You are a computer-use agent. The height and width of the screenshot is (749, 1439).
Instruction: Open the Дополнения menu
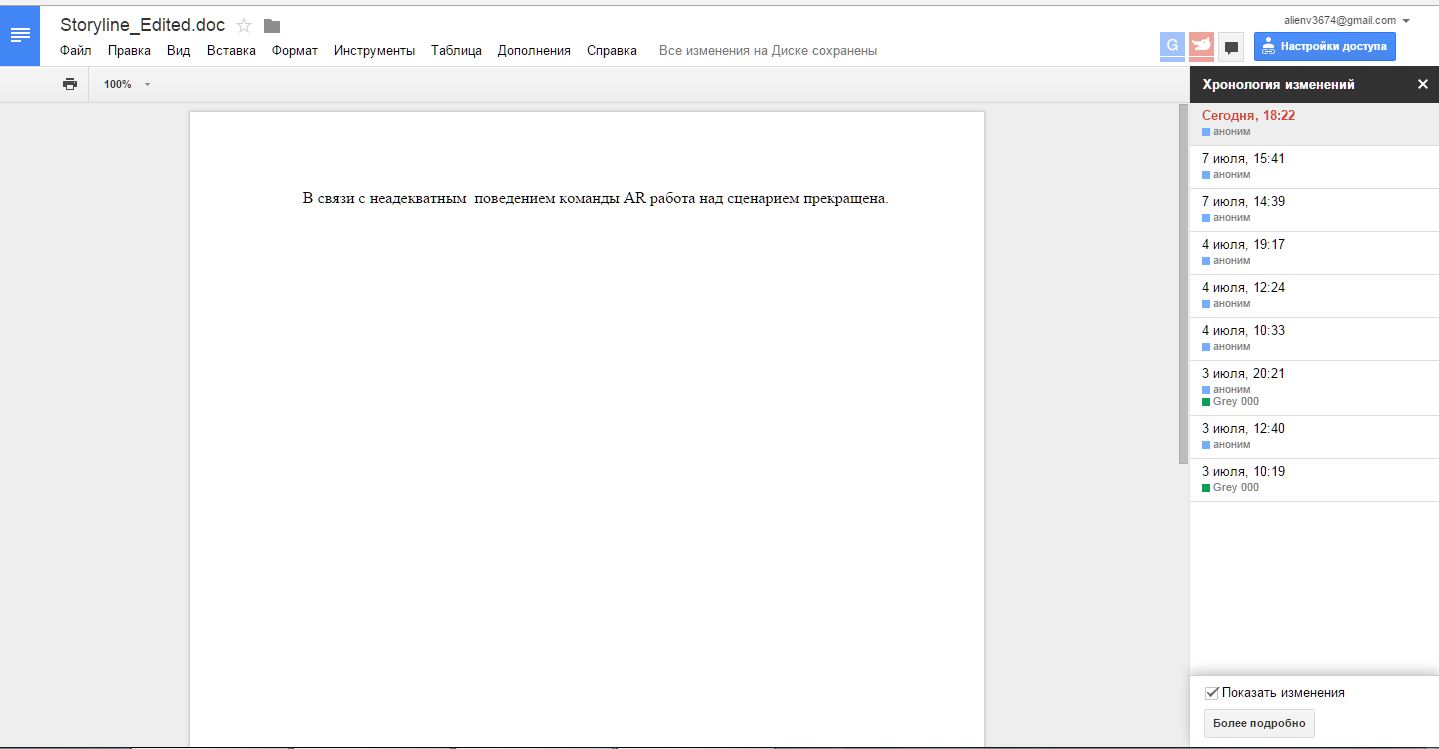[535, 51]
